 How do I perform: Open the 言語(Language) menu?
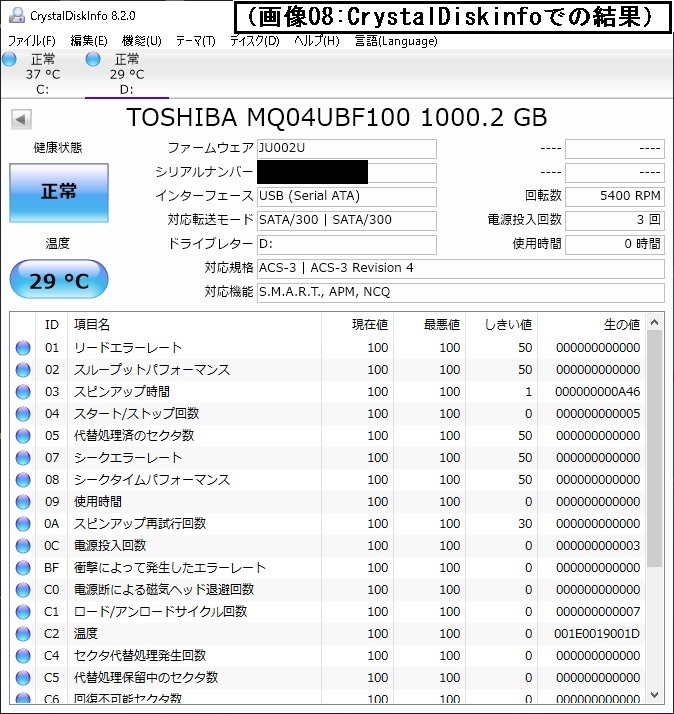(x=396, y=41)
